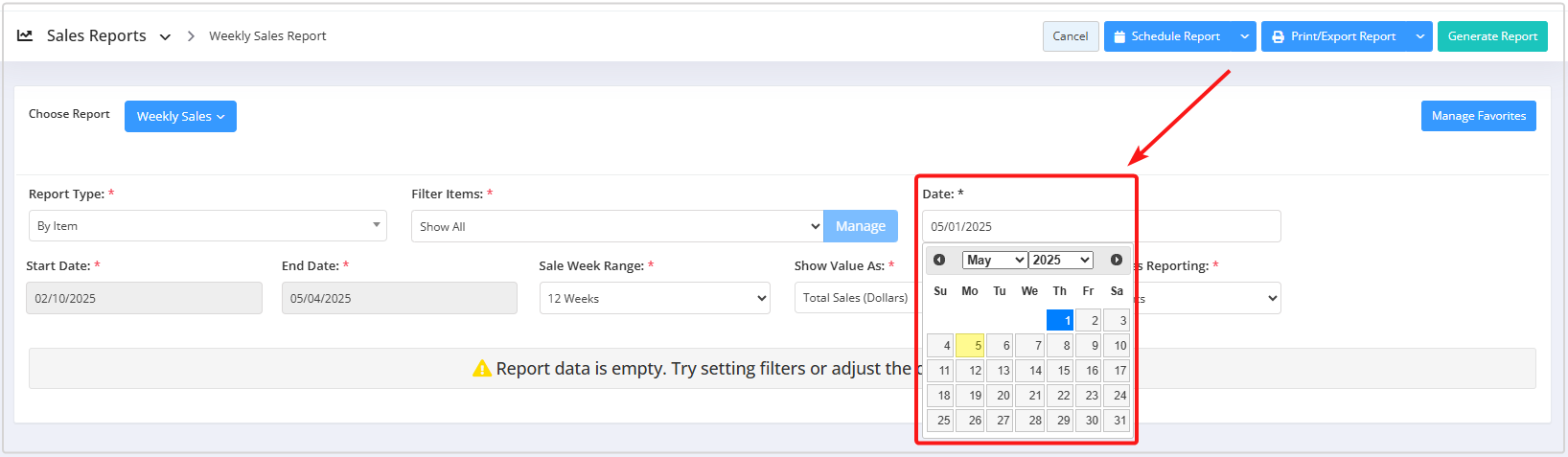Image resolution: width=1568 pixels, height=457 pixels.
Task: Go to next month in calendar
Action: pos(1117,260)
